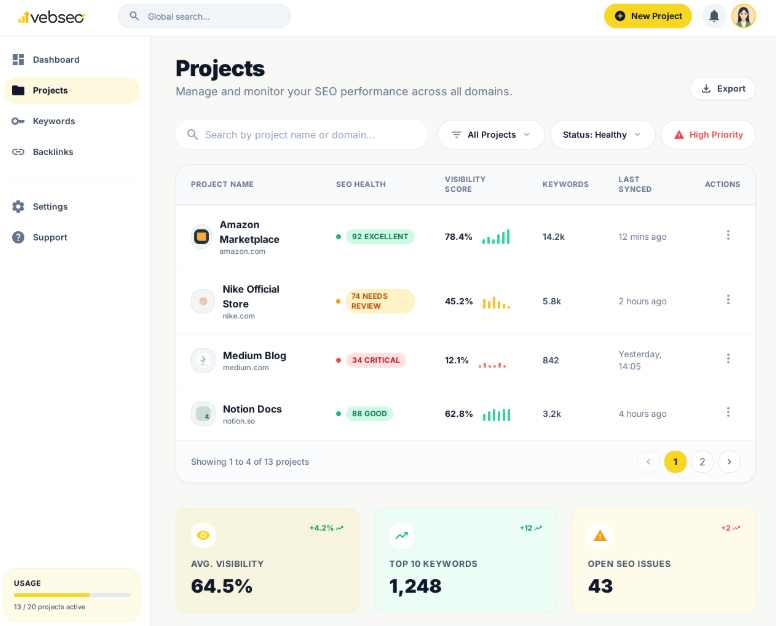The height and width of the screenshot is (626, 776).
Task: Open Backlinks in sidebar
Action: coord(72,152)
